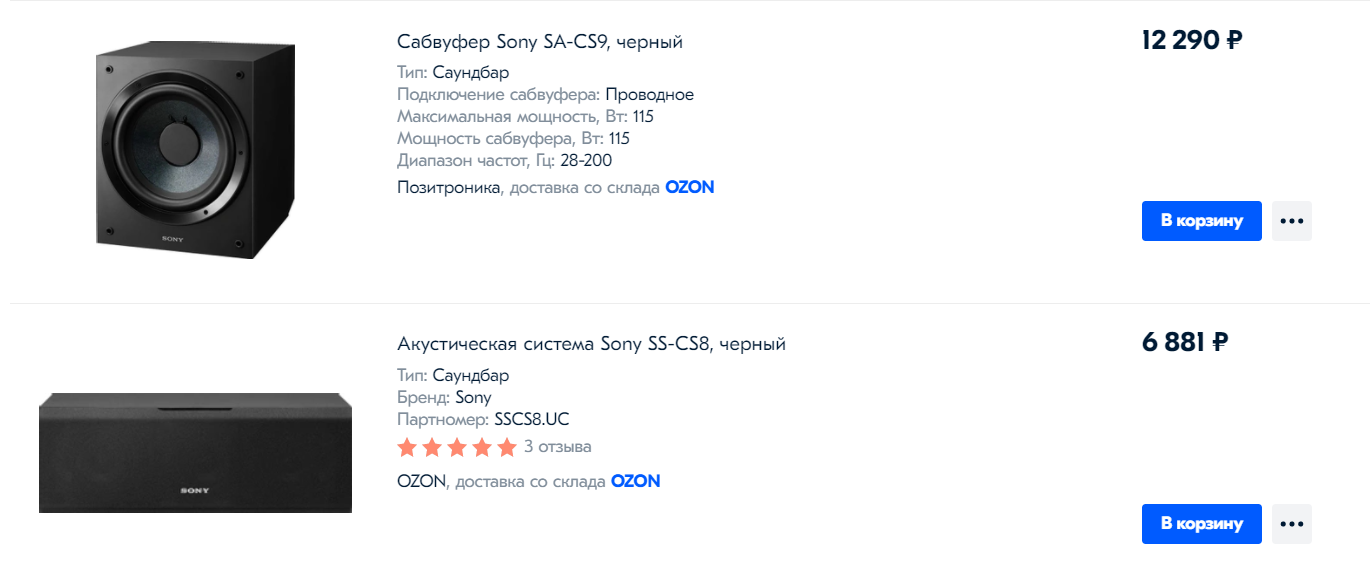Click blue OZON warehouse logo under SS-CS8 listing
This screenshot has height=564, width=1370.
635,481
